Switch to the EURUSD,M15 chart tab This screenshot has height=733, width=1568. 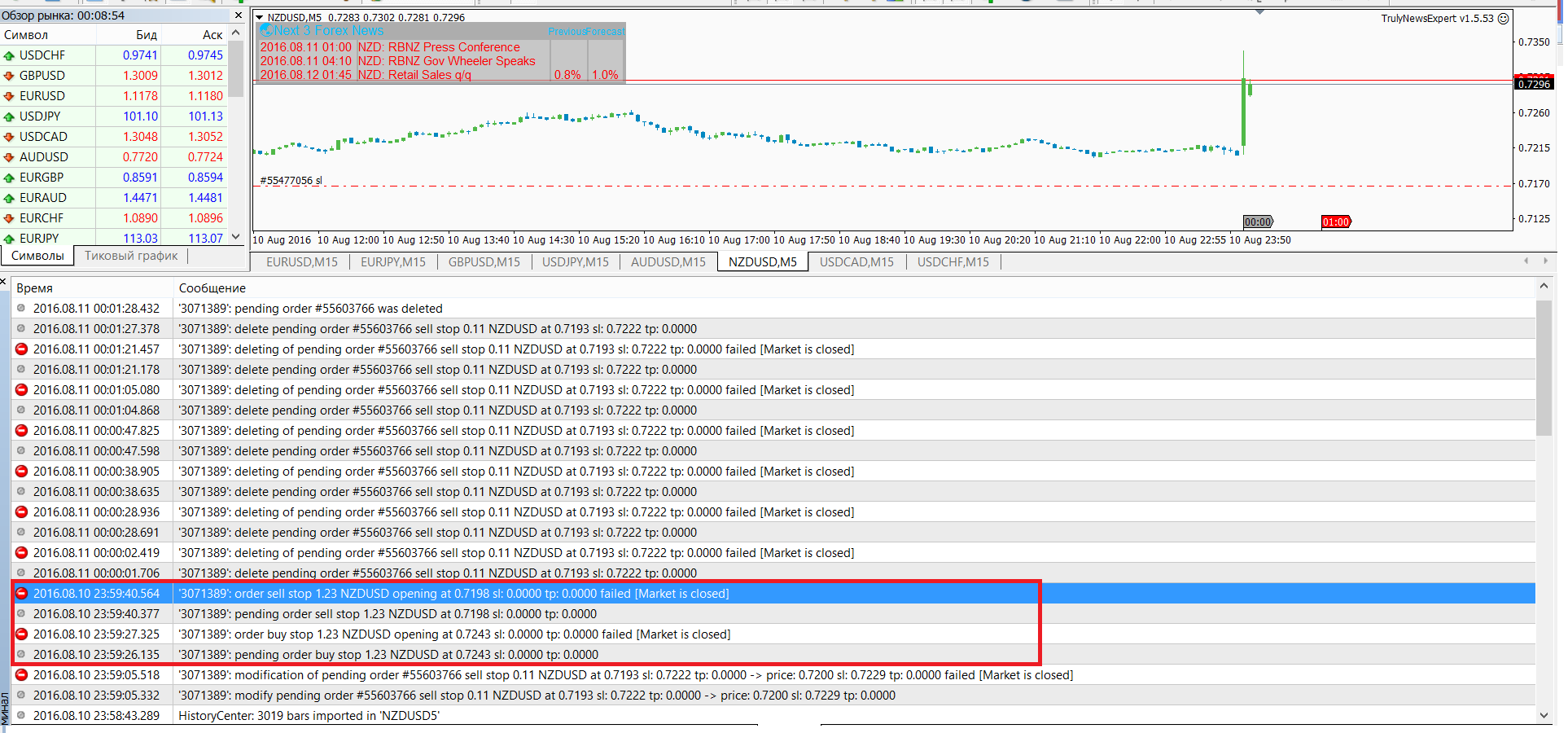tap(301, 262)
